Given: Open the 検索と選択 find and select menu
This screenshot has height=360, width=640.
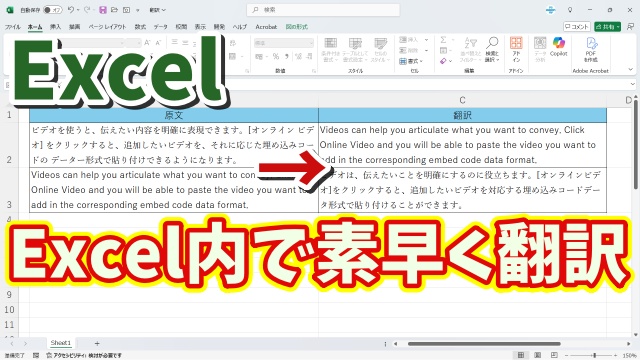Looking at the screenshot, I should tap(492, 50).
